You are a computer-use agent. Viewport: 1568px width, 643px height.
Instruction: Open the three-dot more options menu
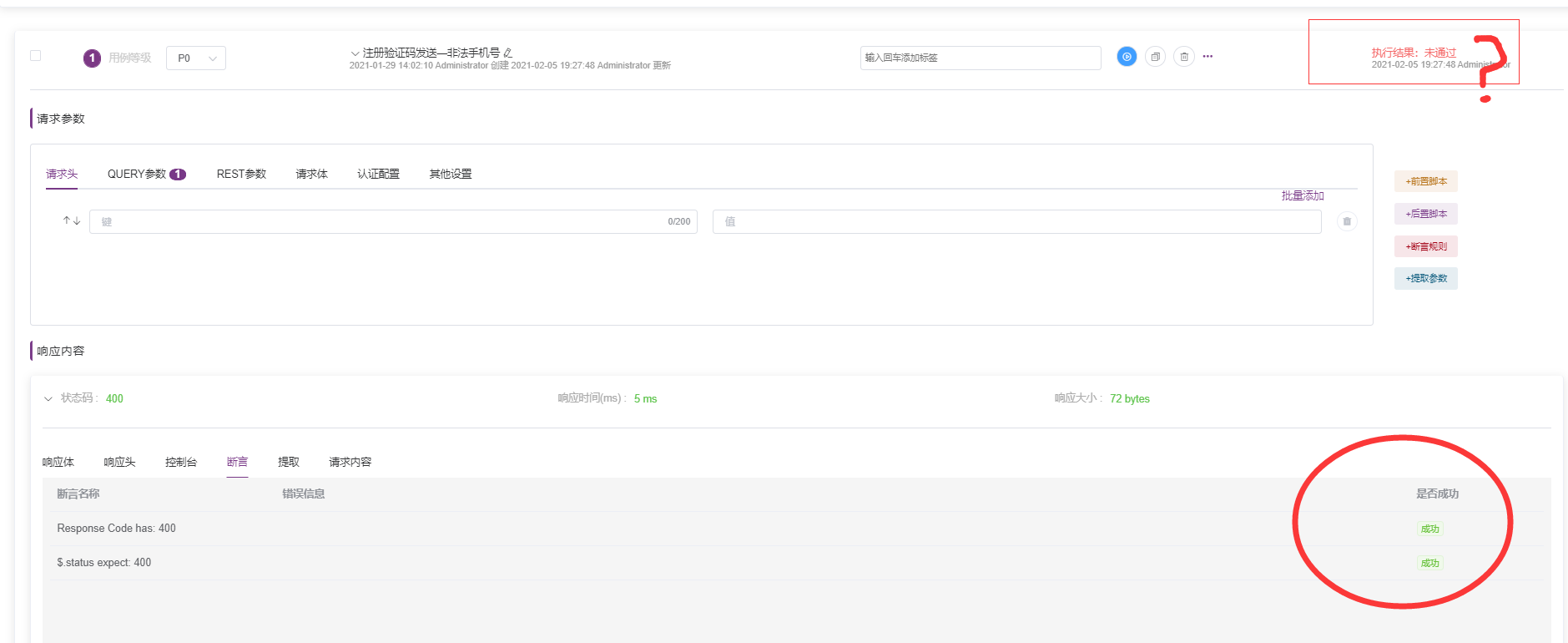point(1208,57)
